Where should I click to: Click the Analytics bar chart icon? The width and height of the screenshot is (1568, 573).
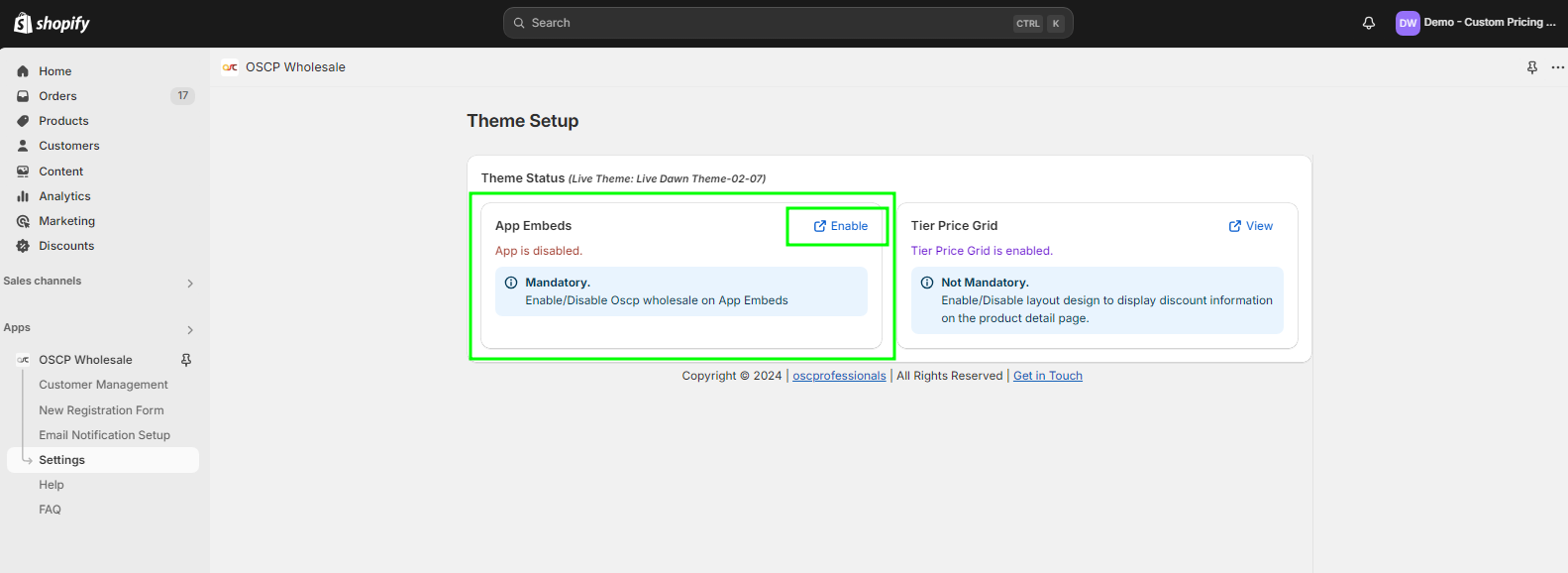[23, 196]
